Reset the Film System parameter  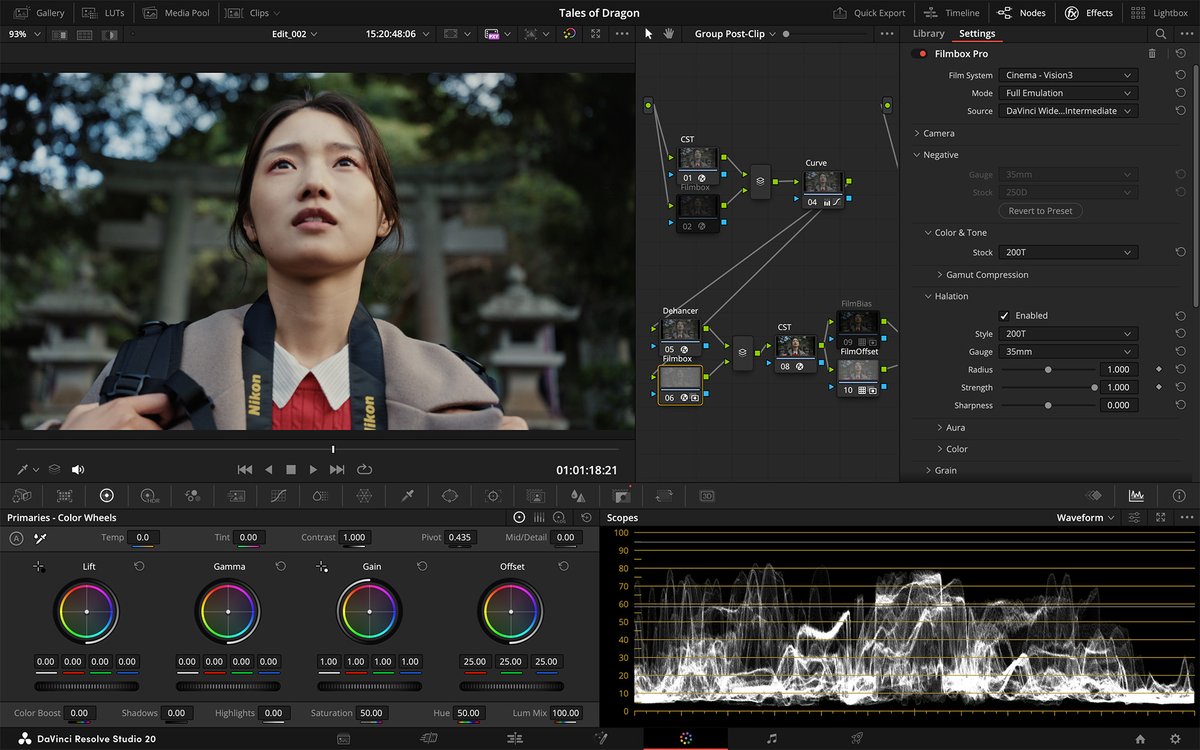point(1181,75)
